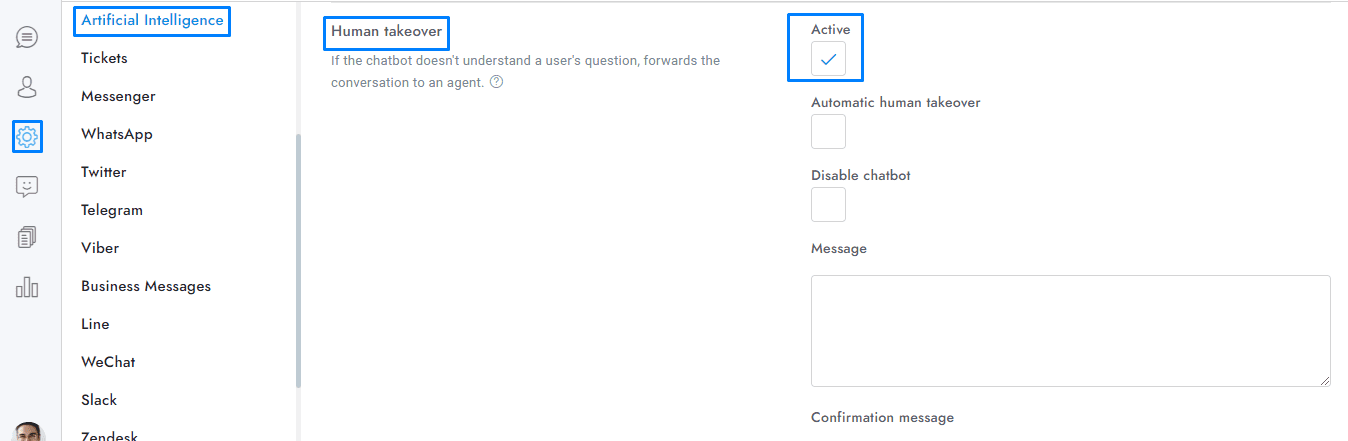Check the Disable chatbot checkbox
1348x441 pixels.
828,205
